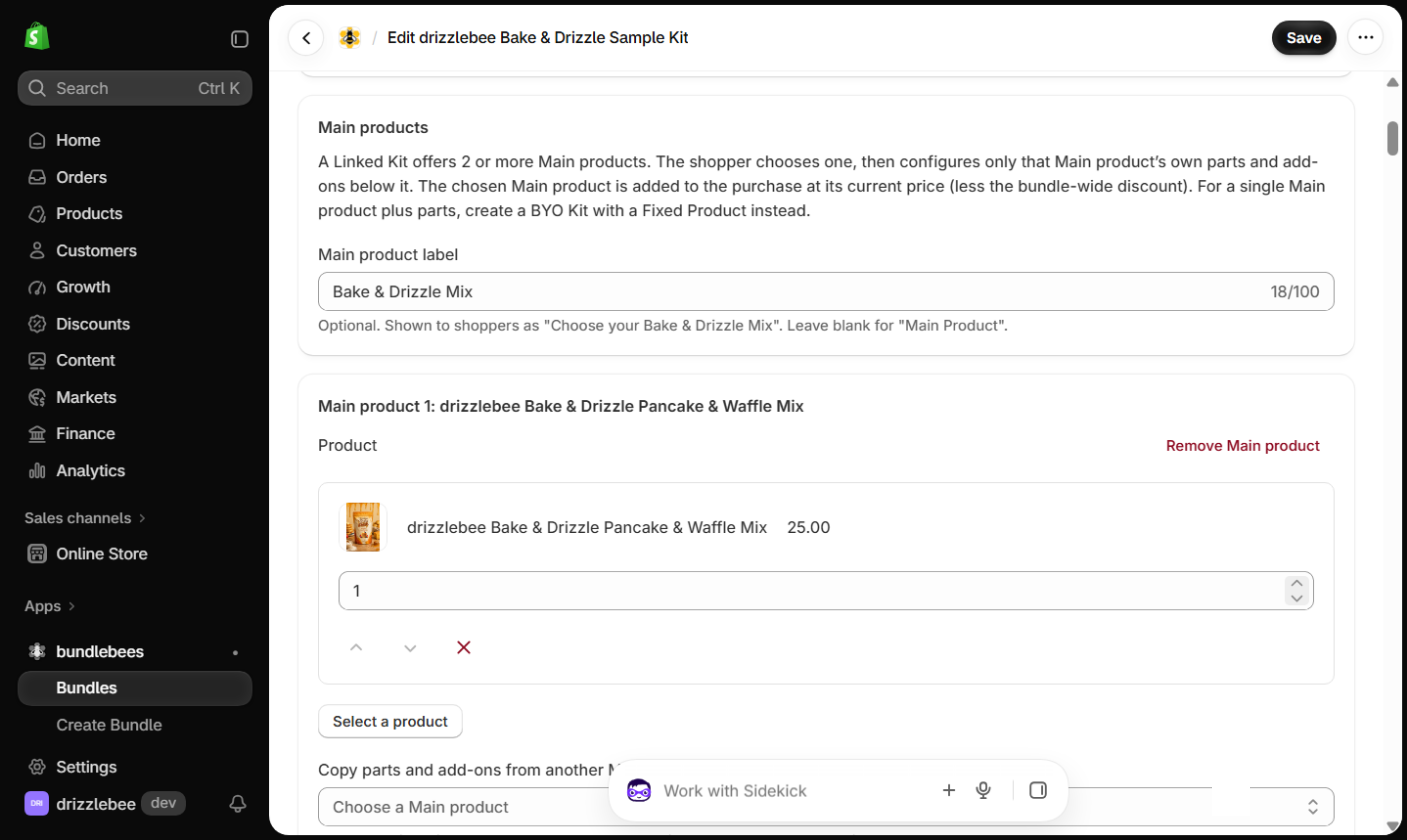
Task: Open the more actions ellipsis menu
Action: point(1365,38)
